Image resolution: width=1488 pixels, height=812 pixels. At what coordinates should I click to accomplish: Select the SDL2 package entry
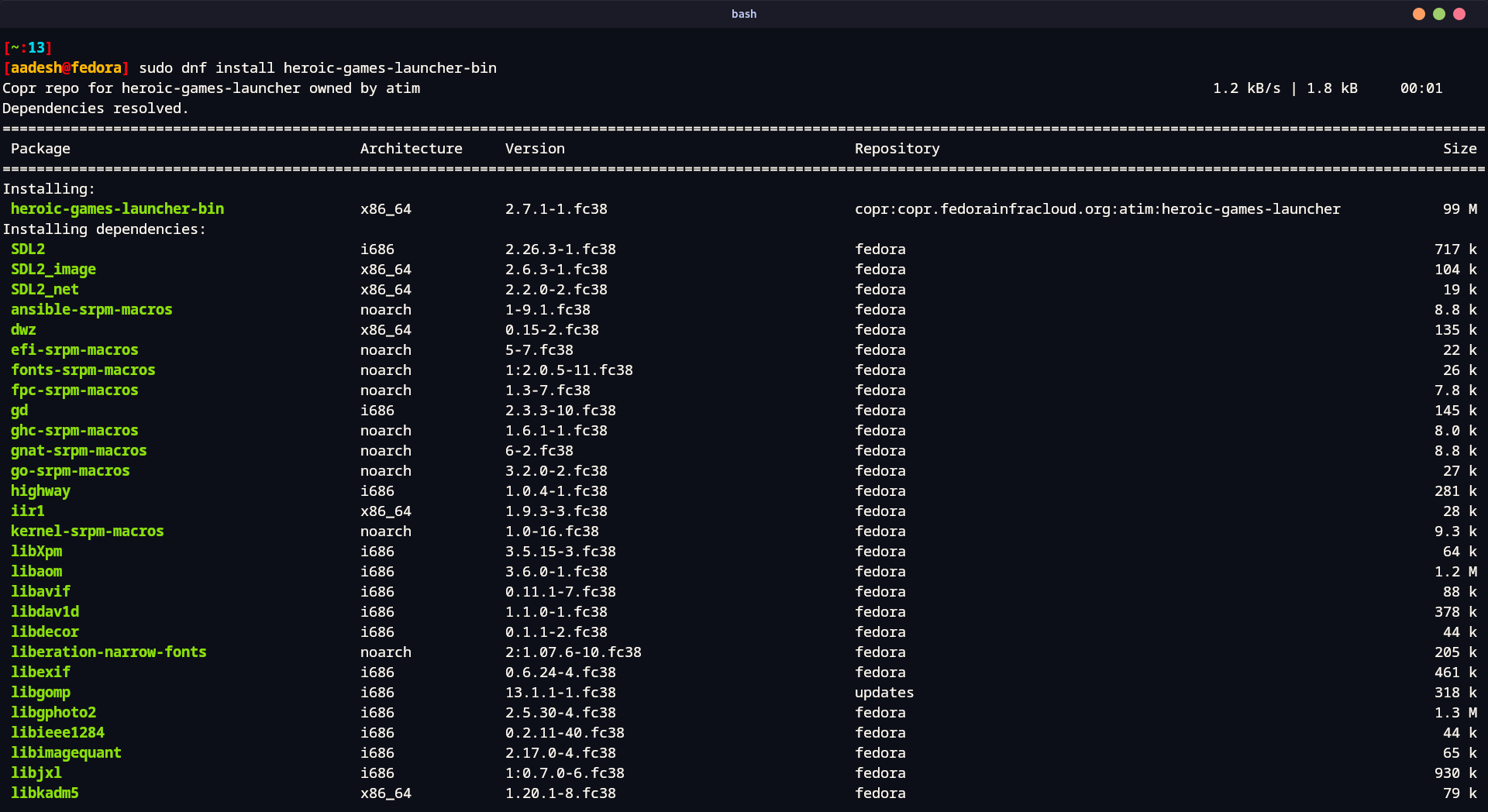click(28, 249)
